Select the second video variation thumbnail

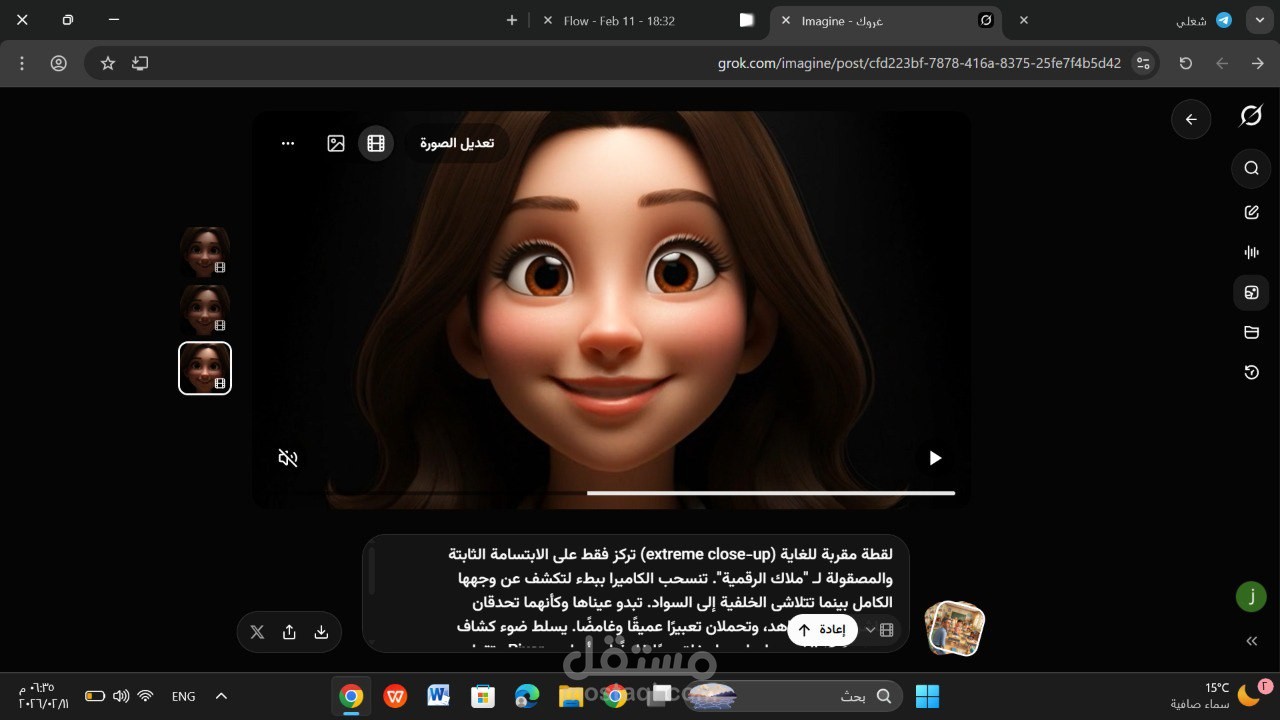tap(205, 310)
